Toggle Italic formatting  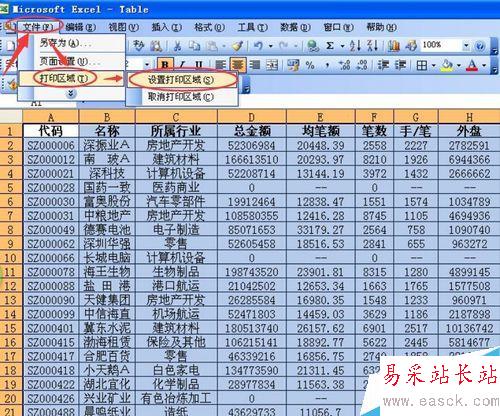182,65
